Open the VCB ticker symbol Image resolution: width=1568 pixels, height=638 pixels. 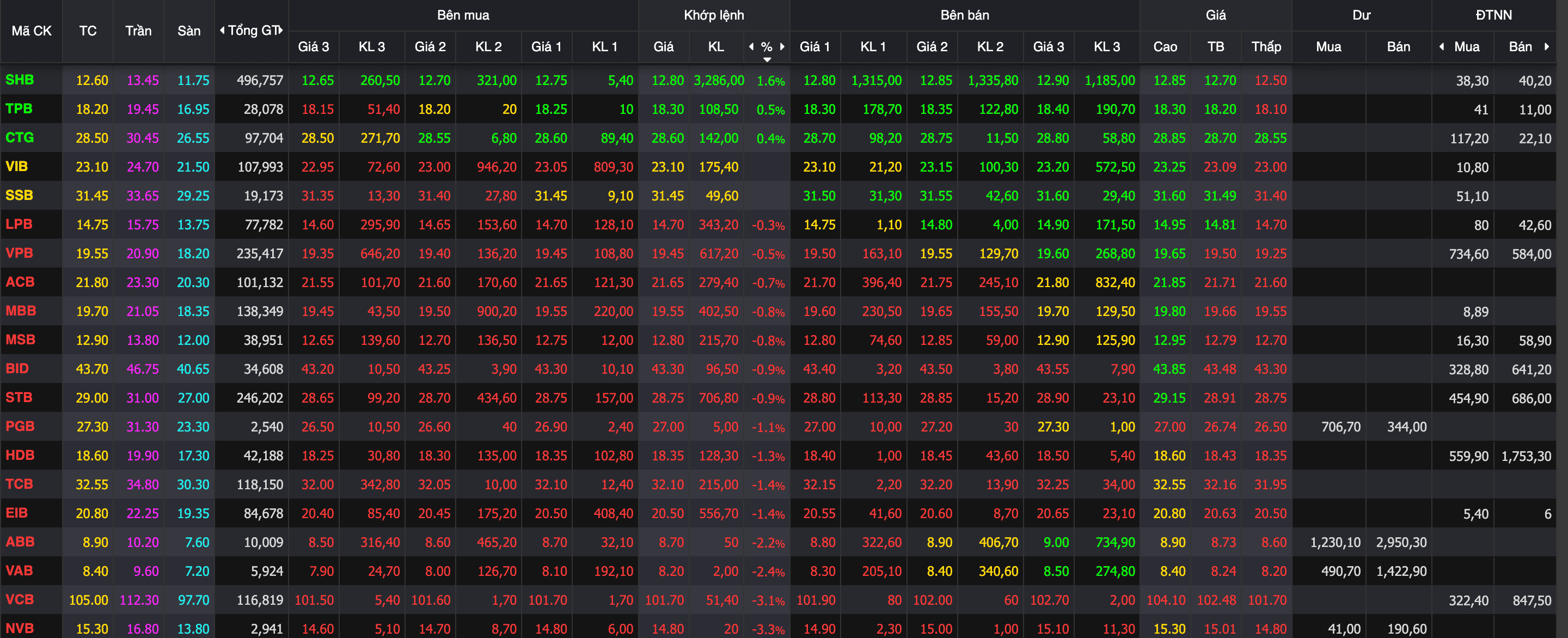point(20,600)
